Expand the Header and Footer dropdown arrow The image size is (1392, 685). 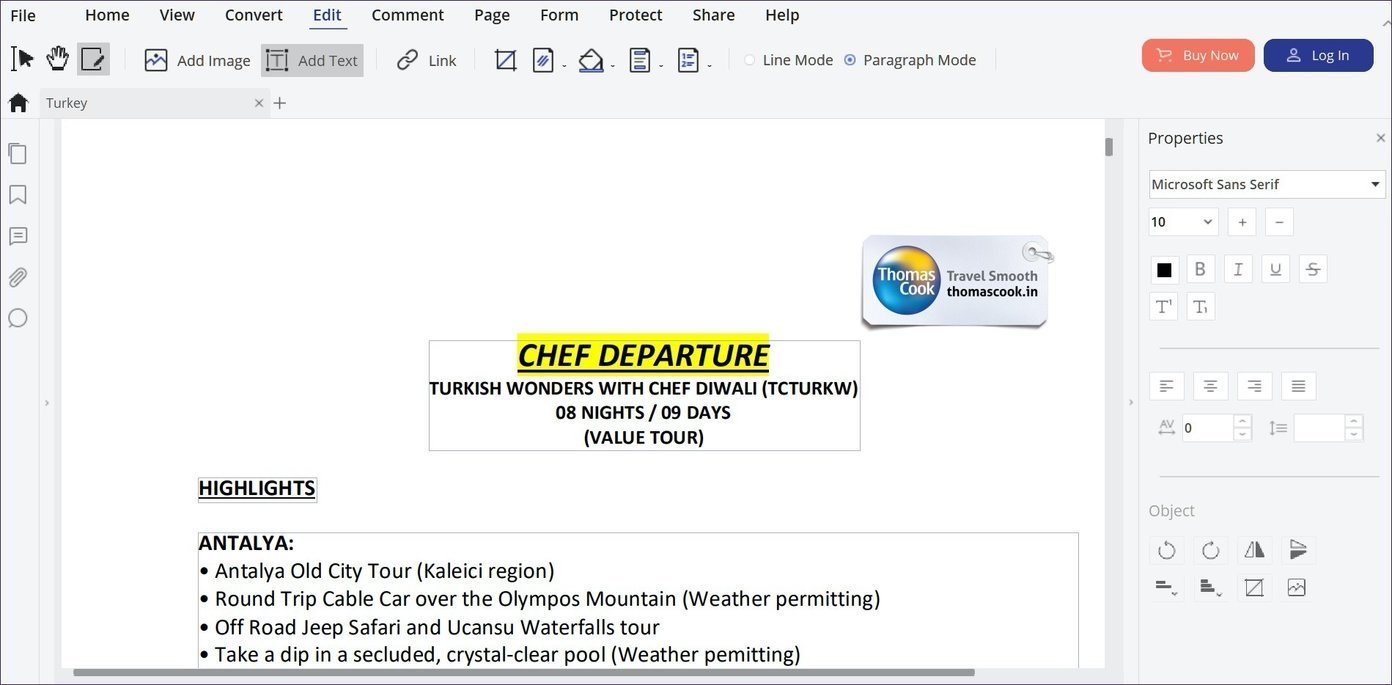pyautogui.click(x=661, y=66)
